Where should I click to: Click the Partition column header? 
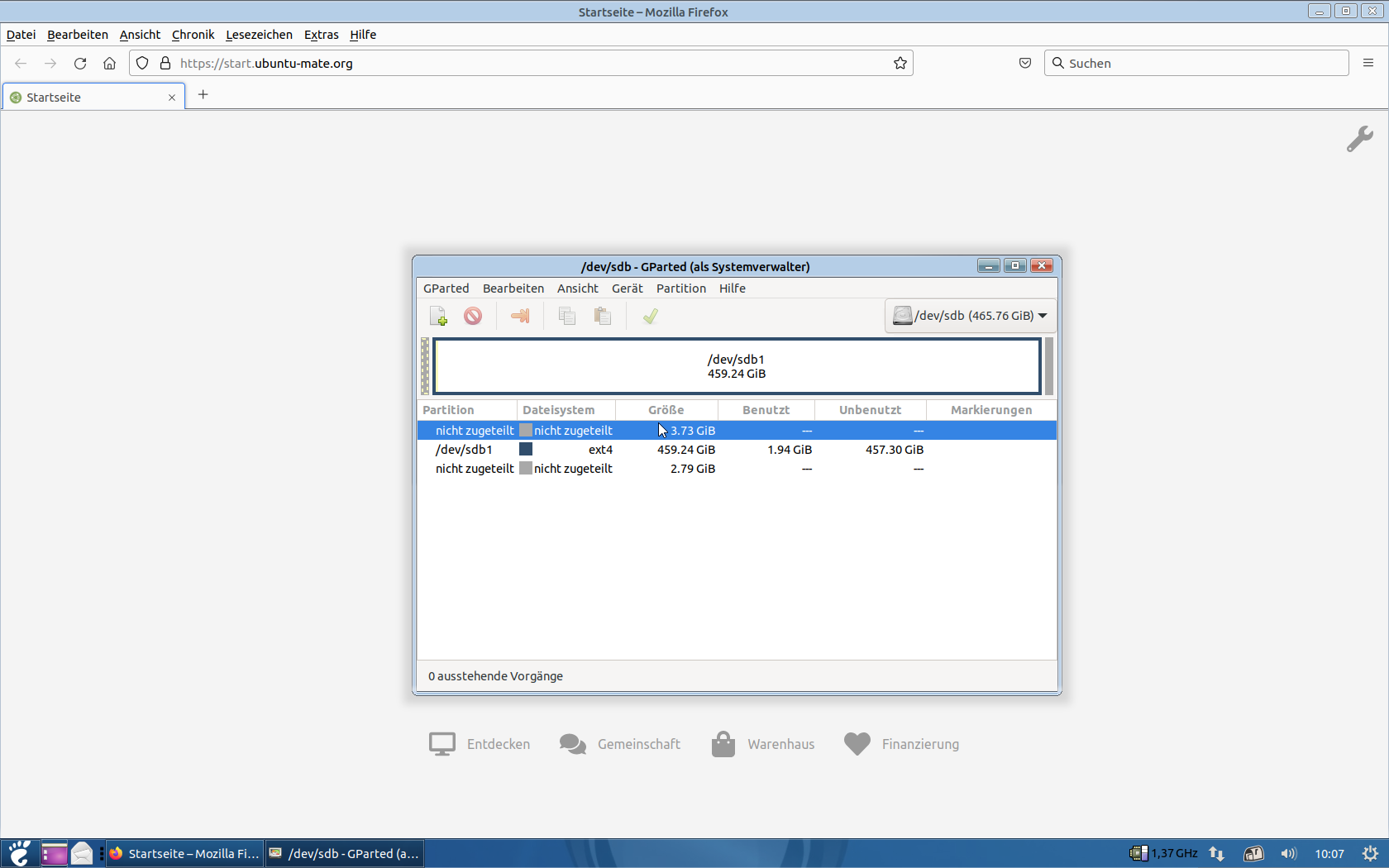click(467, 410)
